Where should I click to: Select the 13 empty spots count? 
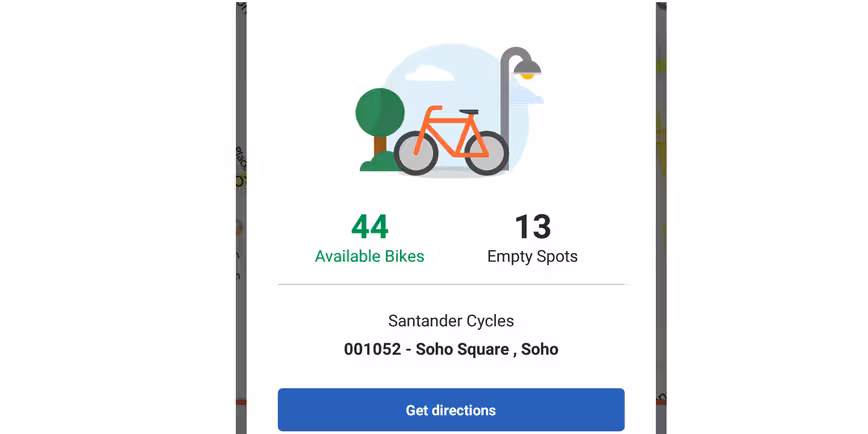coord(533,227)
